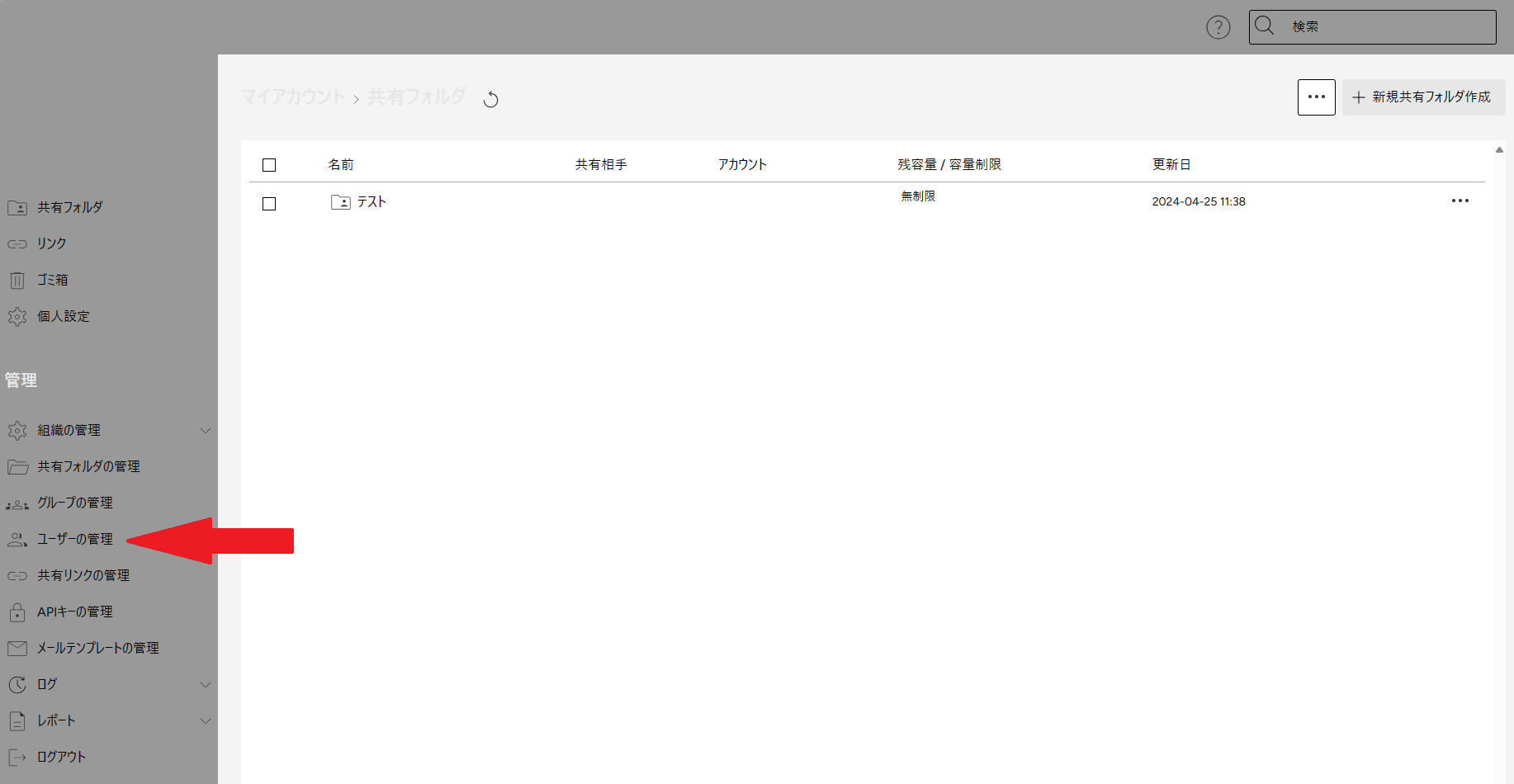This screenshot has height=784, width=1514.
Task: Click the 無制限 capacity cell
Action: click(918, 196)
